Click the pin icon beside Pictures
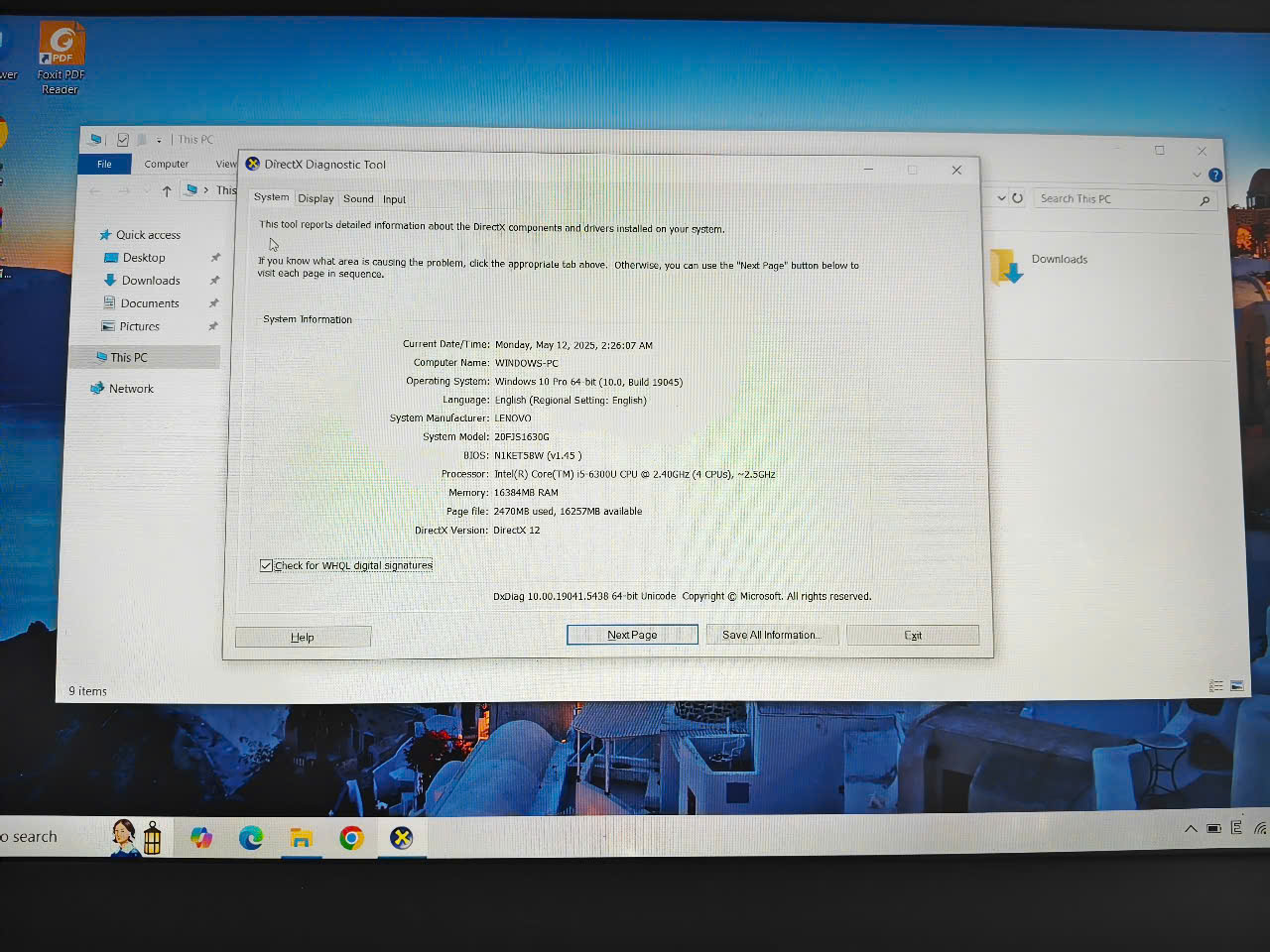The height and width of the screenshot is (952, 1270). (212, 326)
